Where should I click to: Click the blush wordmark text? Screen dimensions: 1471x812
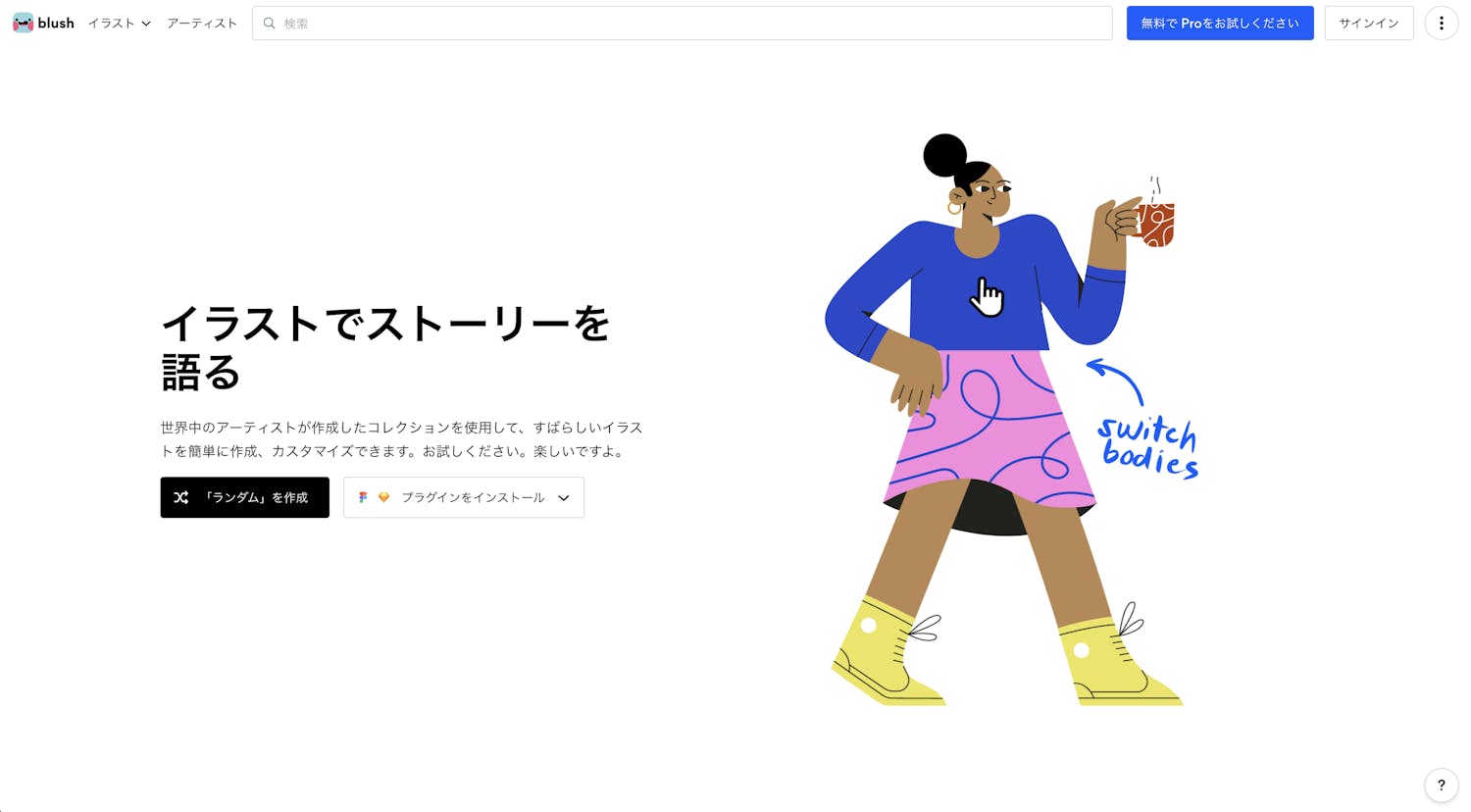pos(56,23)
